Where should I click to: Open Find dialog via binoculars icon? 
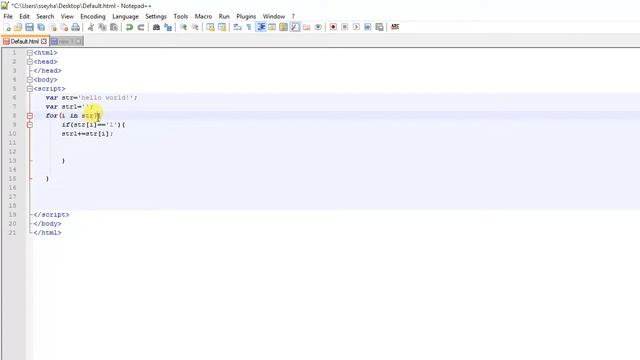pyautogui.click(x=156, y=27)
